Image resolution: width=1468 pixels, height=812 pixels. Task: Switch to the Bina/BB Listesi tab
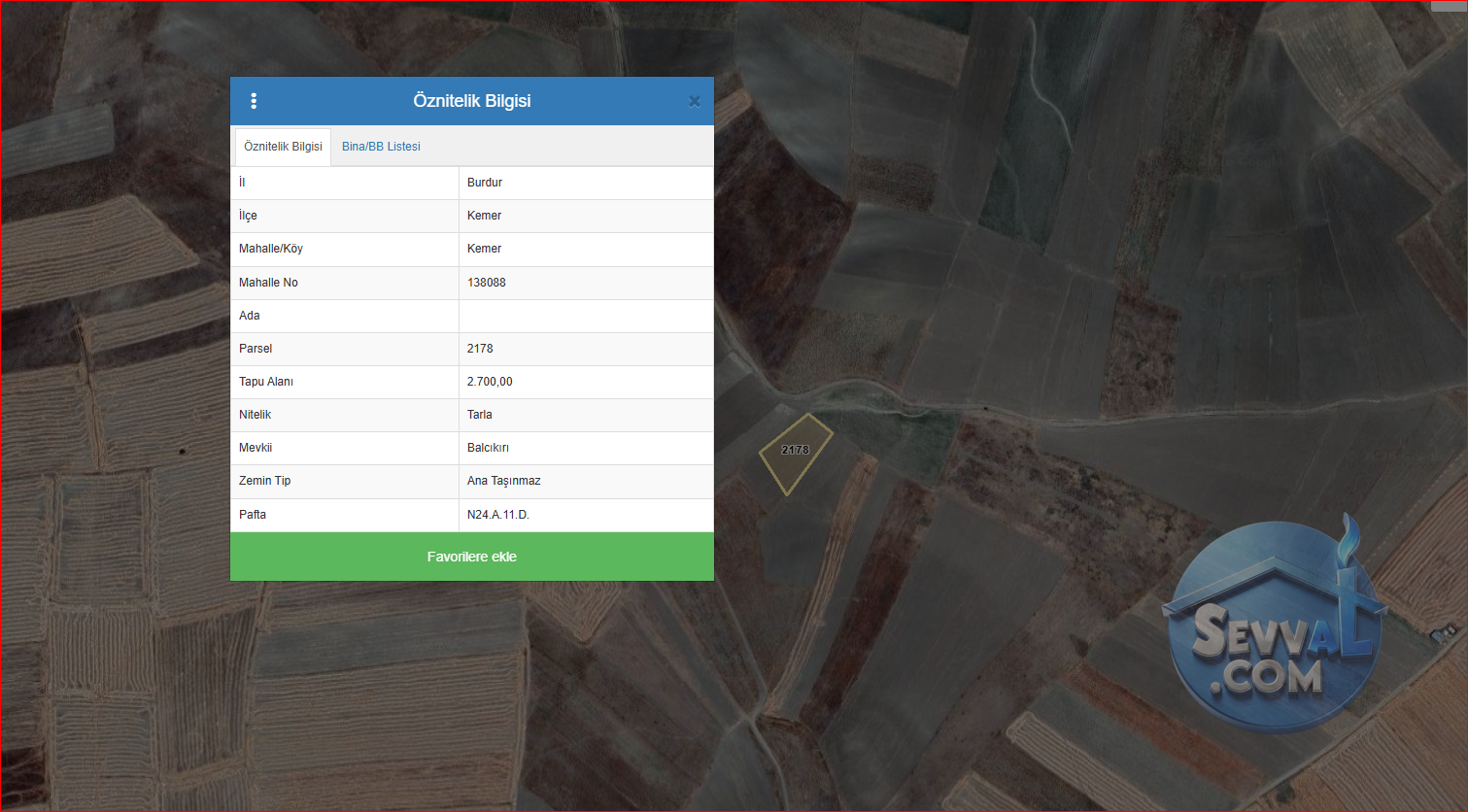tap(381, 147)
